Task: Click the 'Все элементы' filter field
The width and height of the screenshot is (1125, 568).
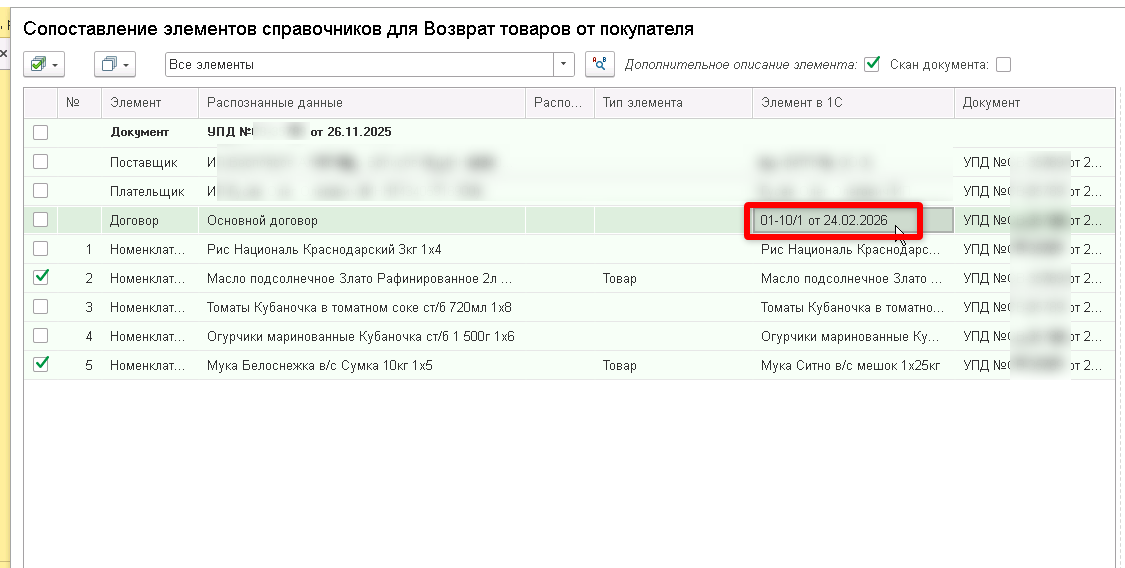Action: tap(359, 65)
